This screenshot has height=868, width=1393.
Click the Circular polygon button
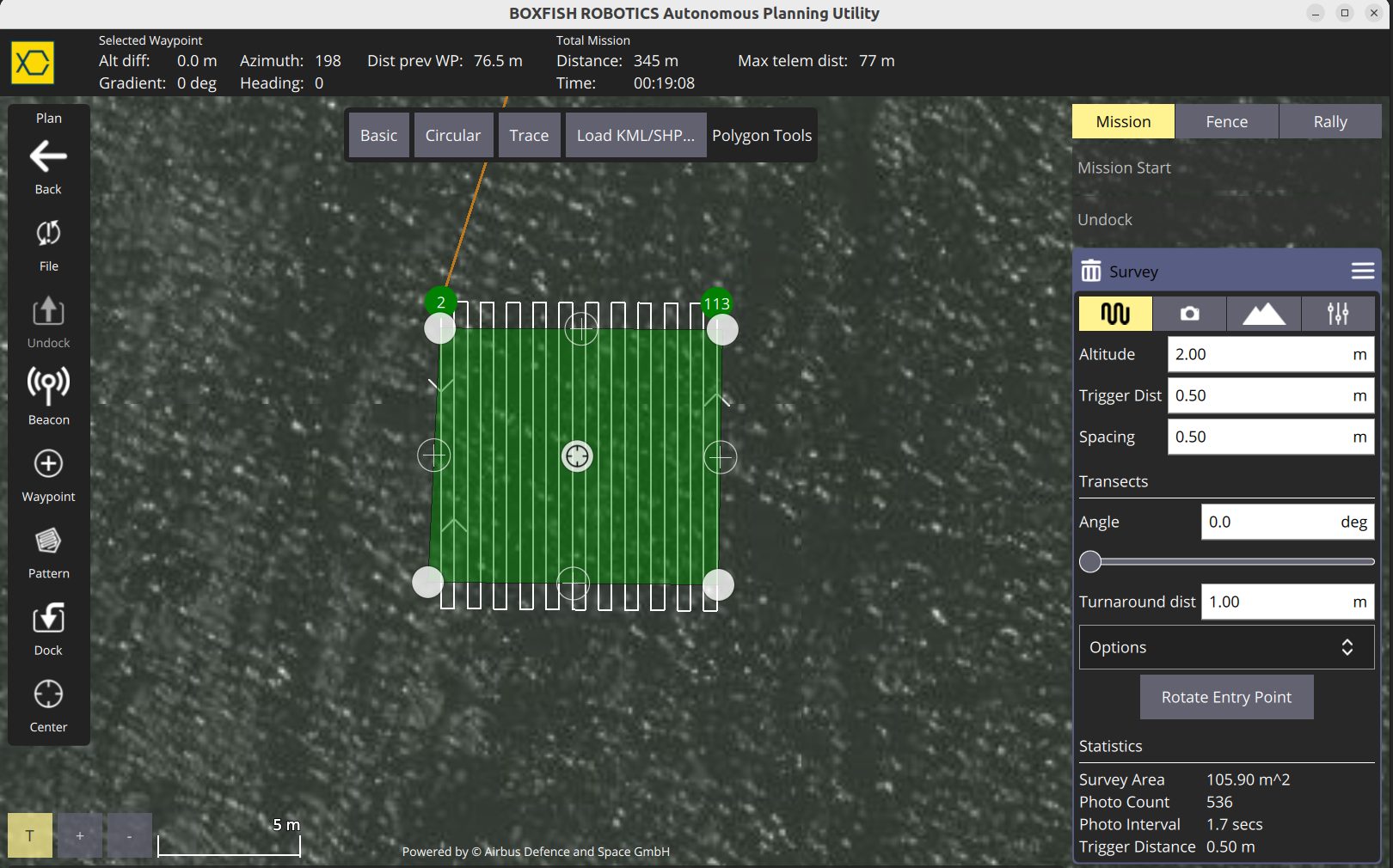(x=452, y=136)
